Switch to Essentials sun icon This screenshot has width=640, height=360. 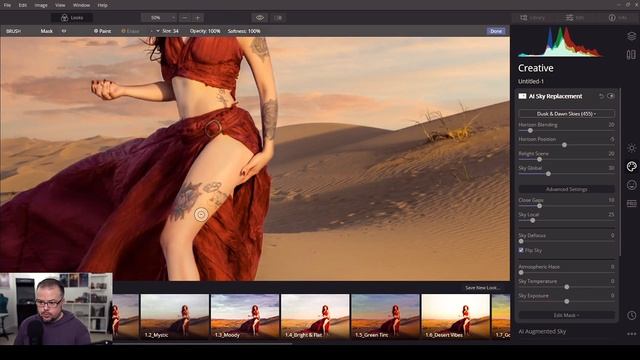[631, 148]
